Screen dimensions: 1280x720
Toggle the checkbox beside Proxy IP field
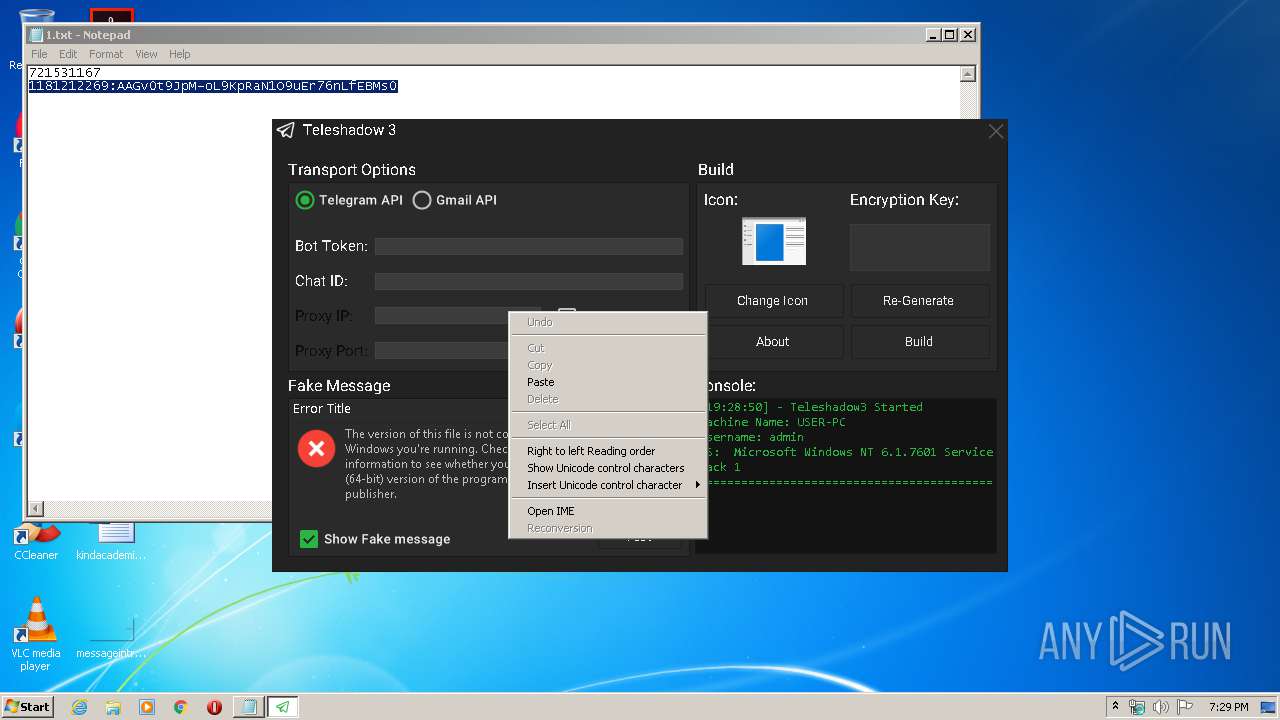[x=567, y=312]
